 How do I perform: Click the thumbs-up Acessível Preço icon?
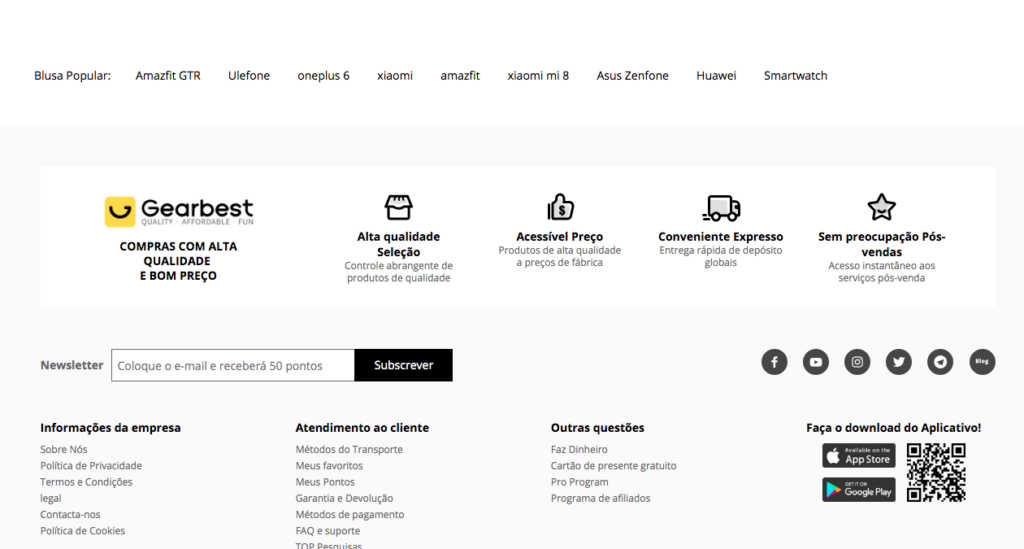point(560,207)
